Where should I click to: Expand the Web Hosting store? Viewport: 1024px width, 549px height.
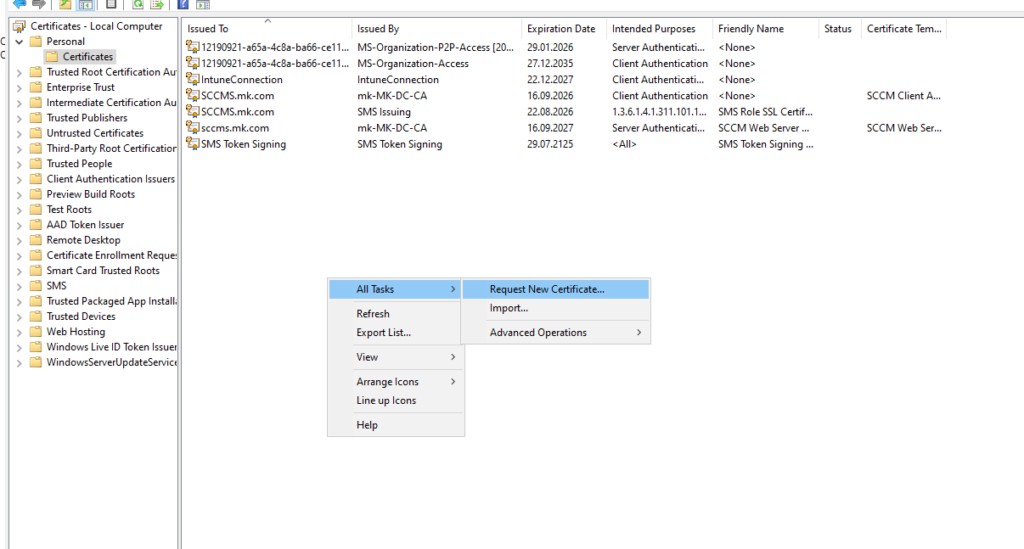point(20,332)
